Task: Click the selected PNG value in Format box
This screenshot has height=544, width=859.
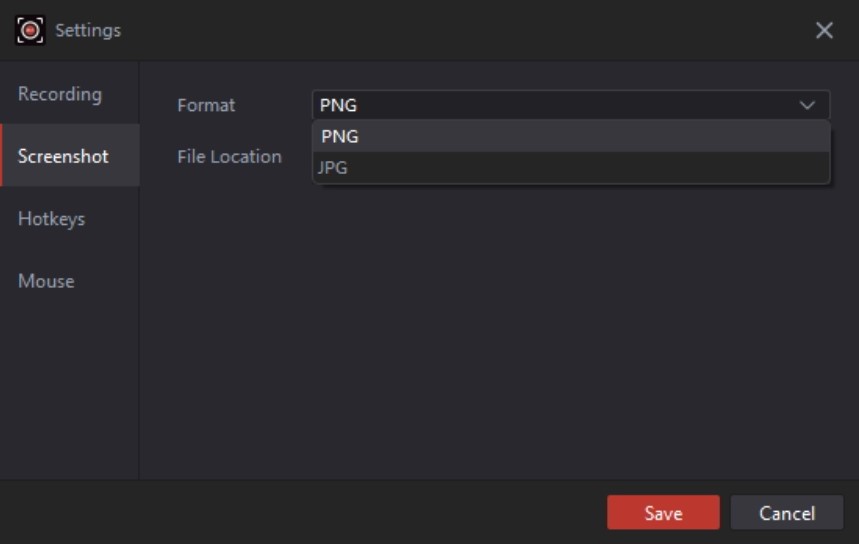Action: point(339,105)
